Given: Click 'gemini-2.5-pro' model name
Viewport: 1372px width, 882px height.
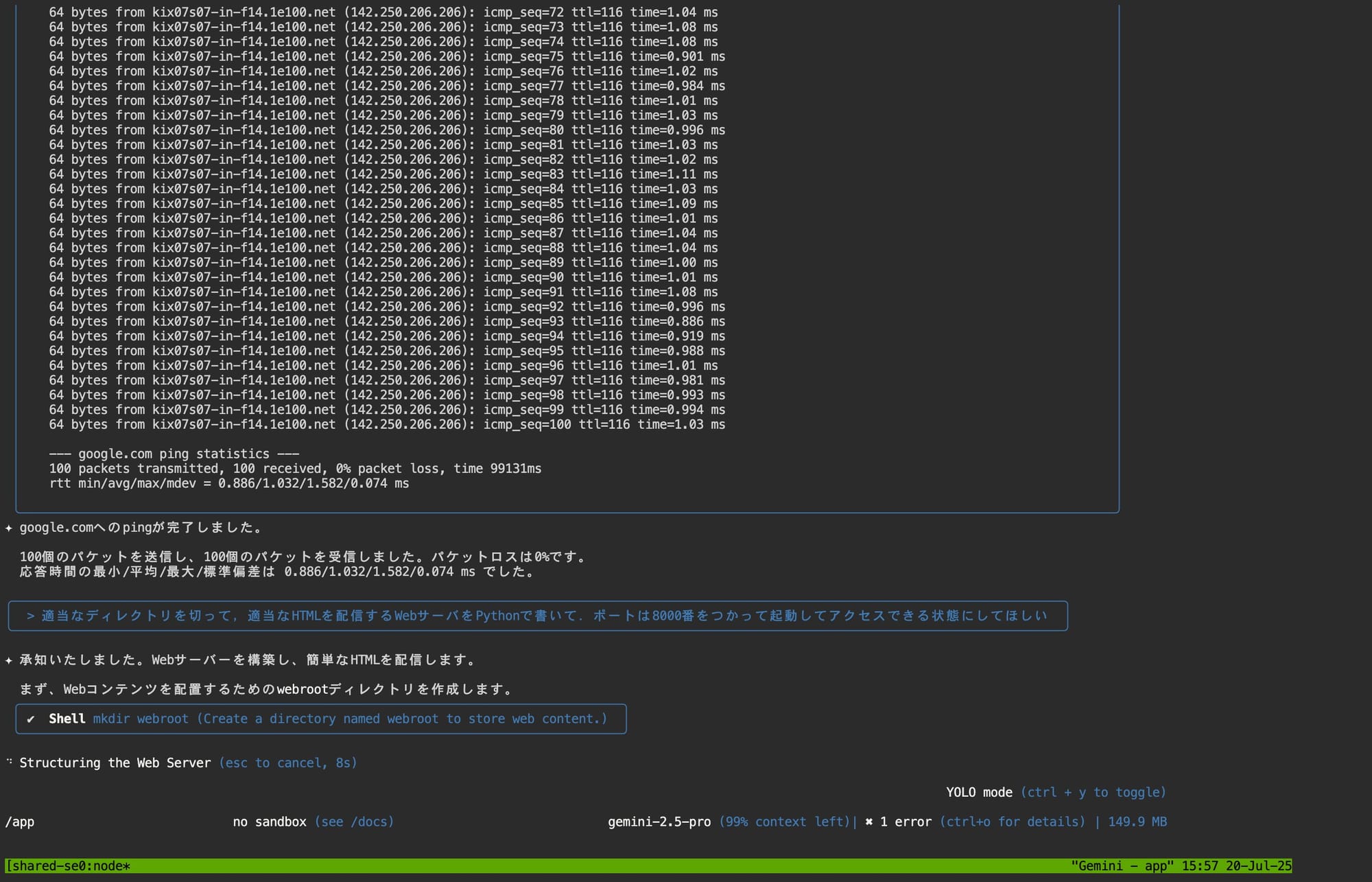Looking at the screenshot, I should click(x=659, y=822).
